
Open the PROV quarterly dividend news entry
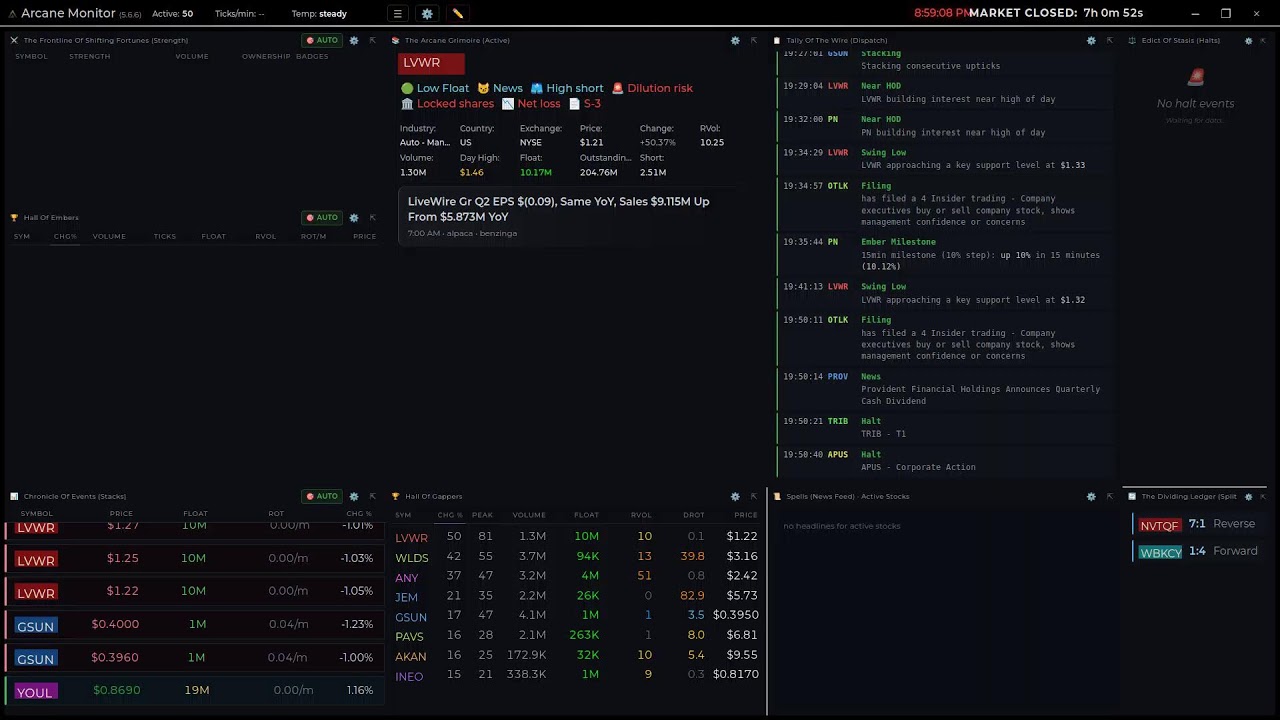[x=945, y=389]
